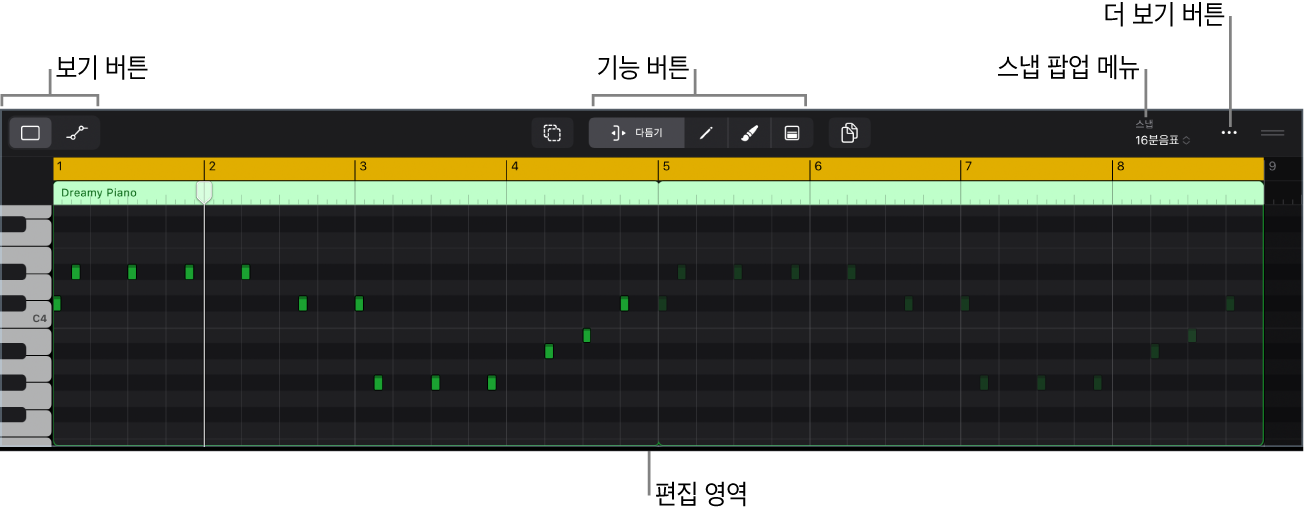Viewport: 1306px width, 513px height.
Task: Select the lowest note at bar 3
Action: pyautogui.click(x=378, y=382)
